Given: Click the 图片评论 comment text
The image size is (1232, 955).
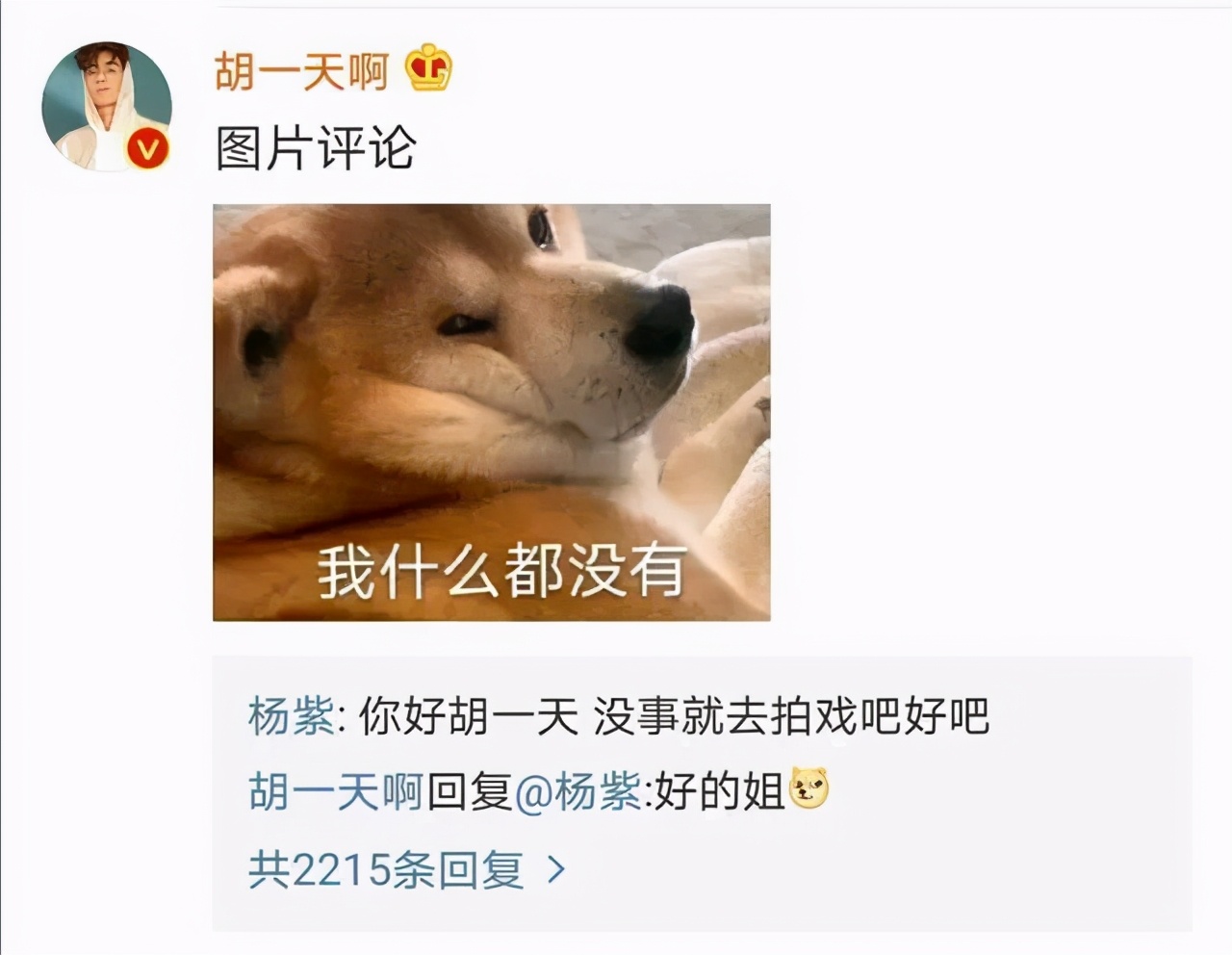Looking at the screenshot, I should (x=315, y=148).
